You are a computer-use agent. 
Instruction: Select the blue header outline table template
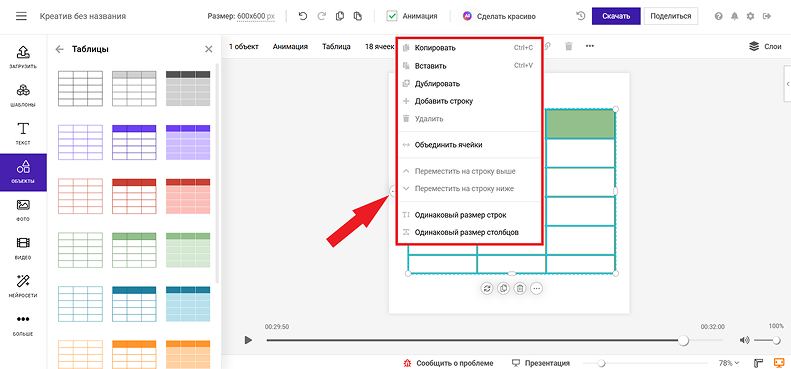(x=134, y=304)
